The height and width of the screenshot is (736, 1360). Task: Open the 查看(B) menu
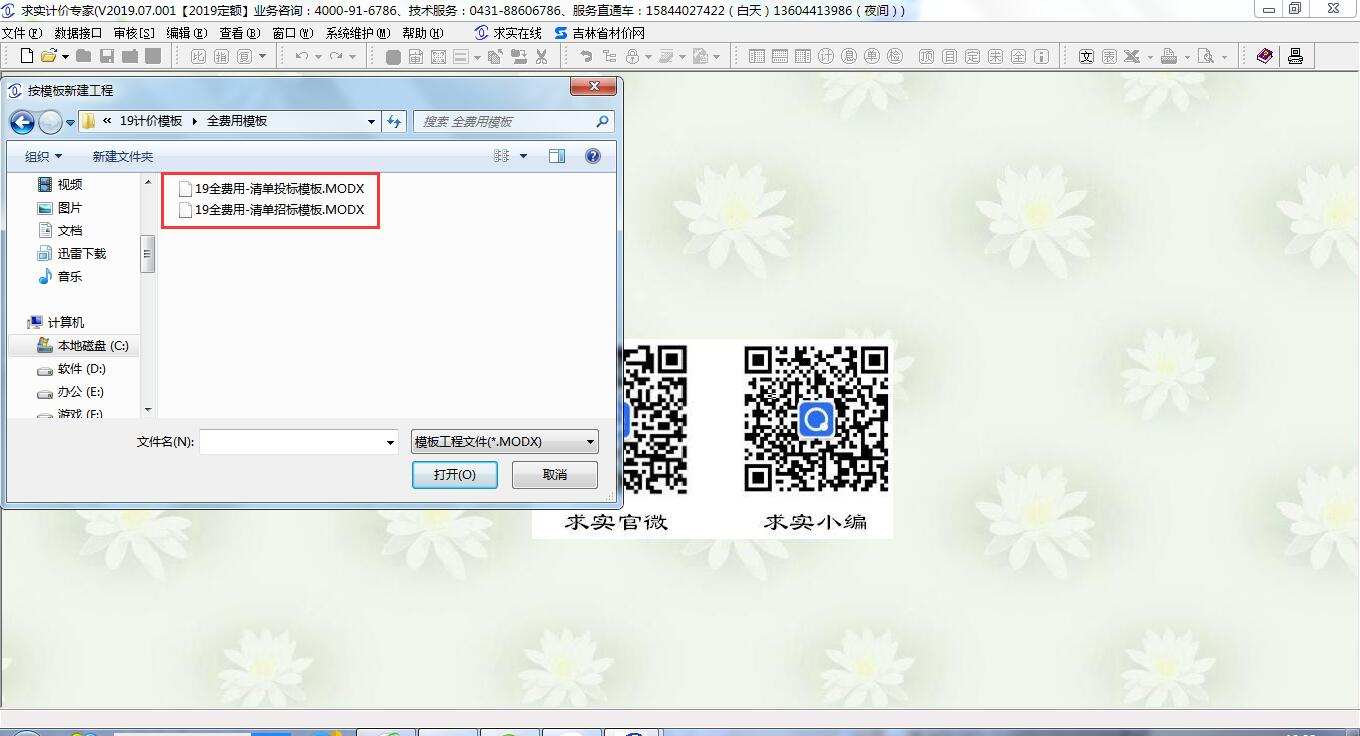click(239, 33)
